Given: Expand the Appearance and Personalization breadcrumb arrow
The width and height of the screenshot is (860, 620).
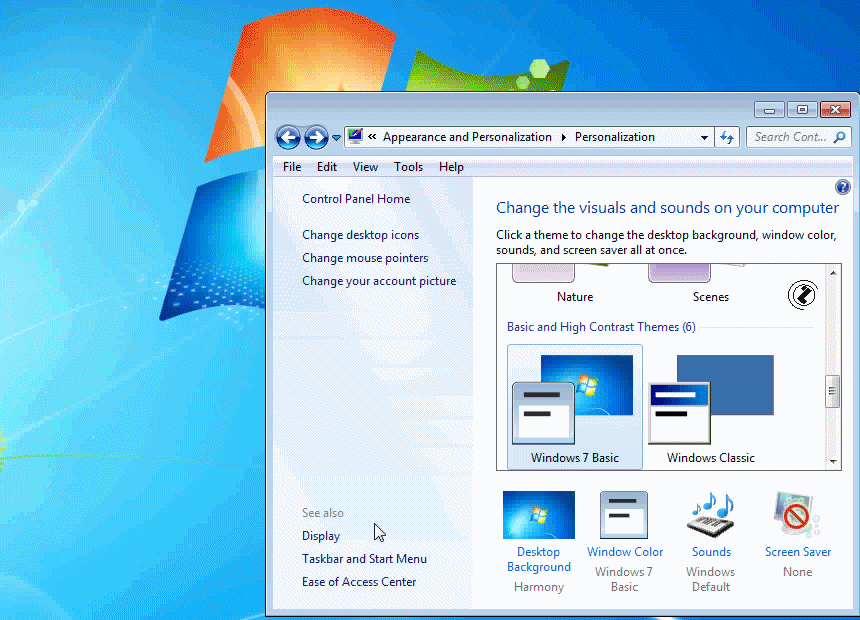Looking at the screenshot, I should pyautogui.click(x=563, y=137).
